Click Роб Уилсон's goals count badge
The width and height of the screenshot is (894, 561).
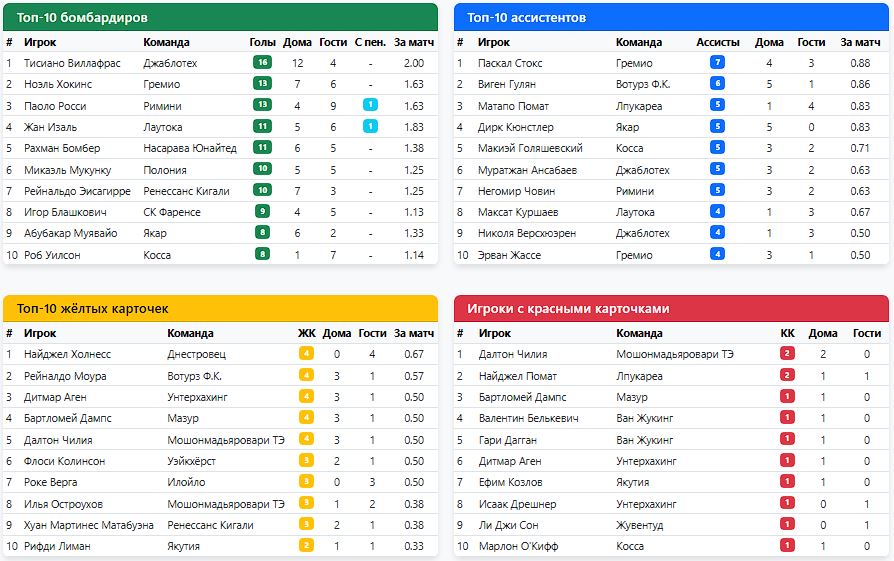[x=263, y=254]
